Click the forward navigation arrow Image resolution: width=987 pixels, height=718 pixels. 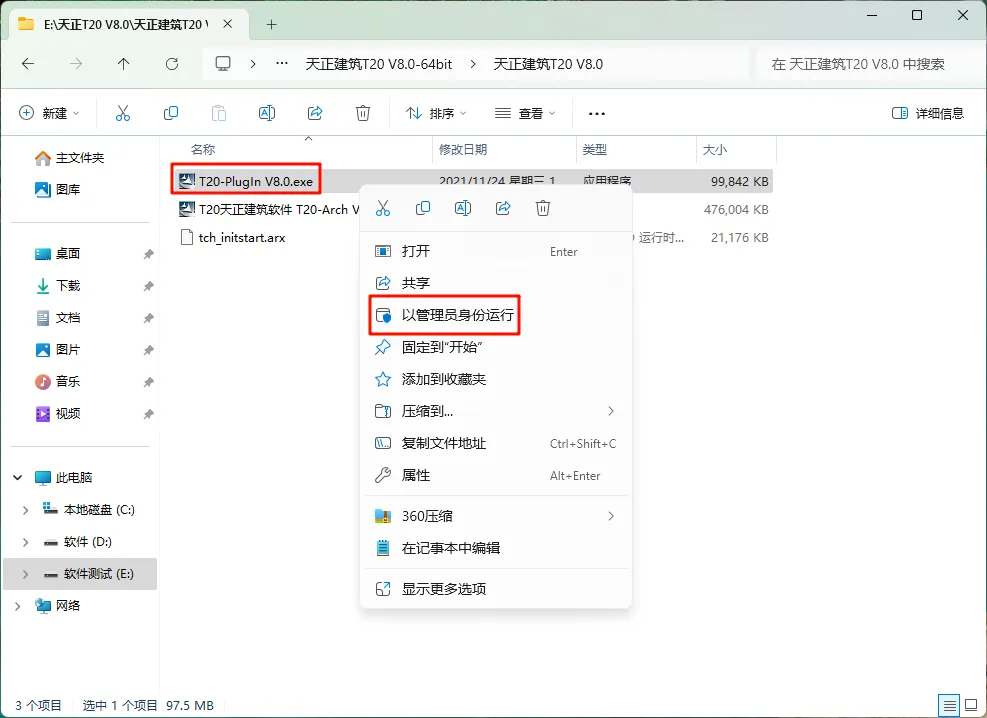coord(76,64)
